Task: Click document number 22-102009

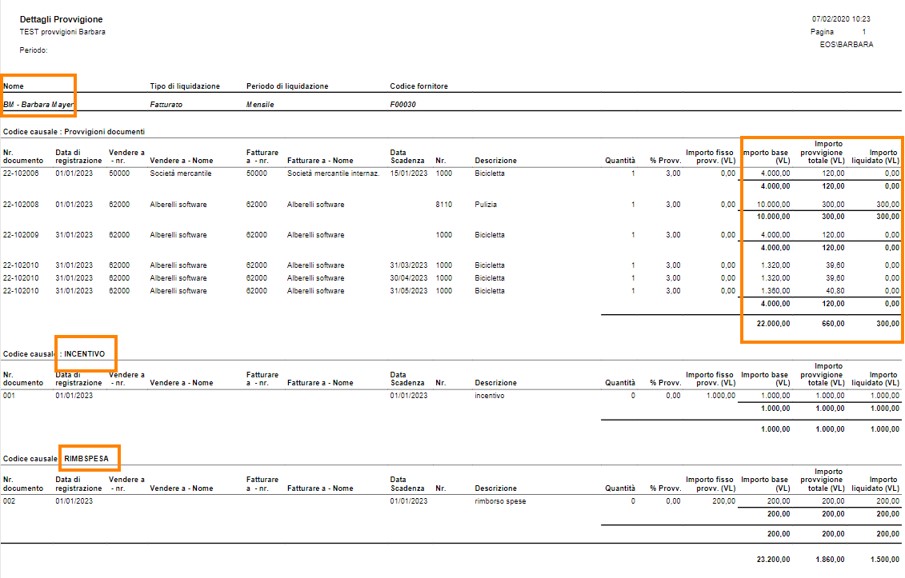Action: (x=22, y=235)
